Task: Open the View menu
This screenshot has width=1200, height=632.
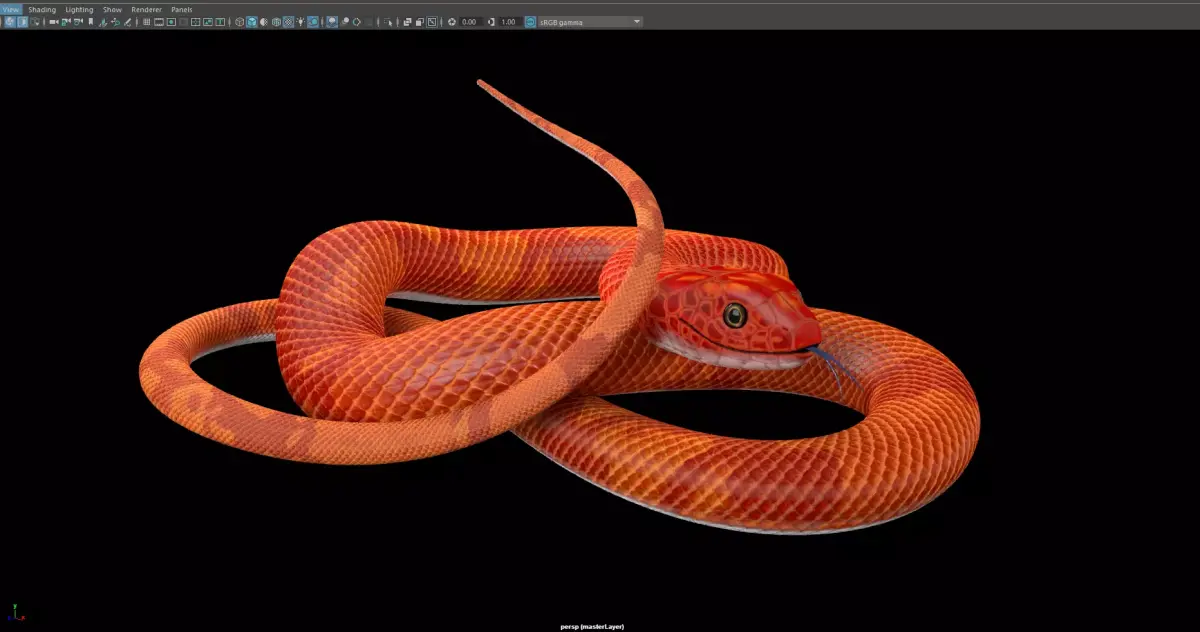Action: click(x=9, y=9)
